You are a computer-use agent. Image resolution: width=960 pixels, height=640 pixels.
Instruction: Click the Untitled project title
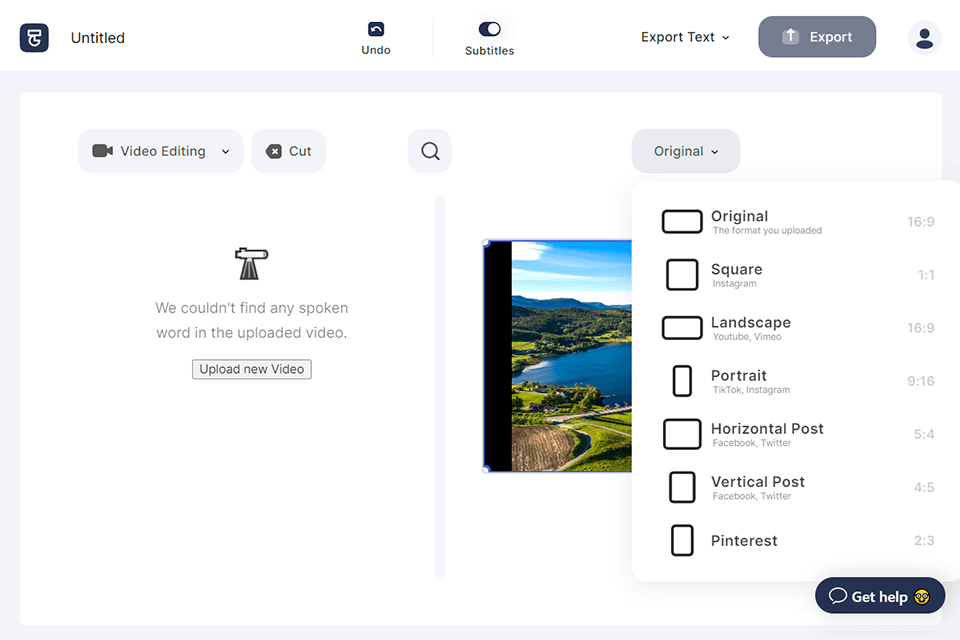[x=98, y=38]
